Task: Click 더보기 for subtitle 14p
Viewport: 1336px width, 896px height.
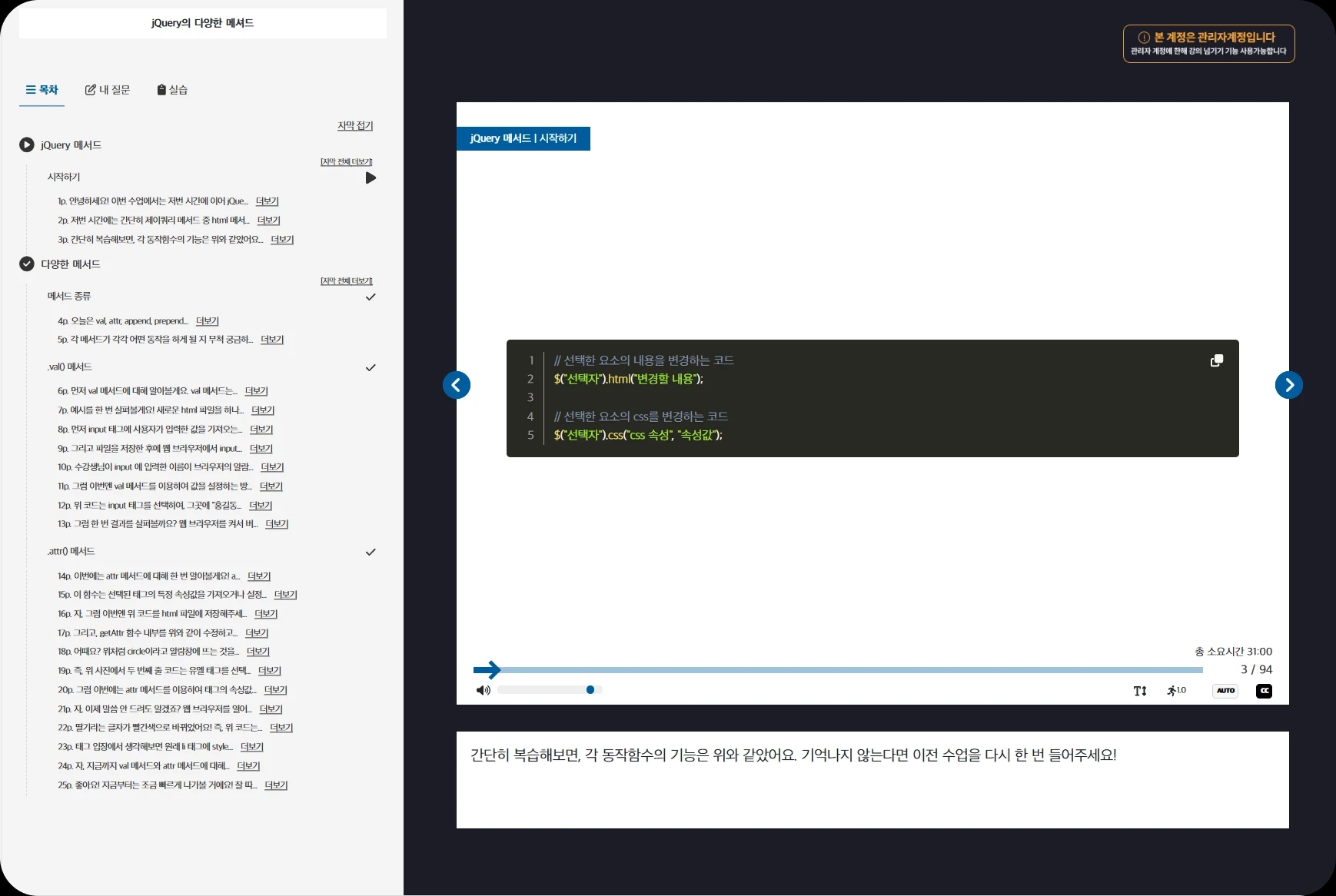Action: 259,576
